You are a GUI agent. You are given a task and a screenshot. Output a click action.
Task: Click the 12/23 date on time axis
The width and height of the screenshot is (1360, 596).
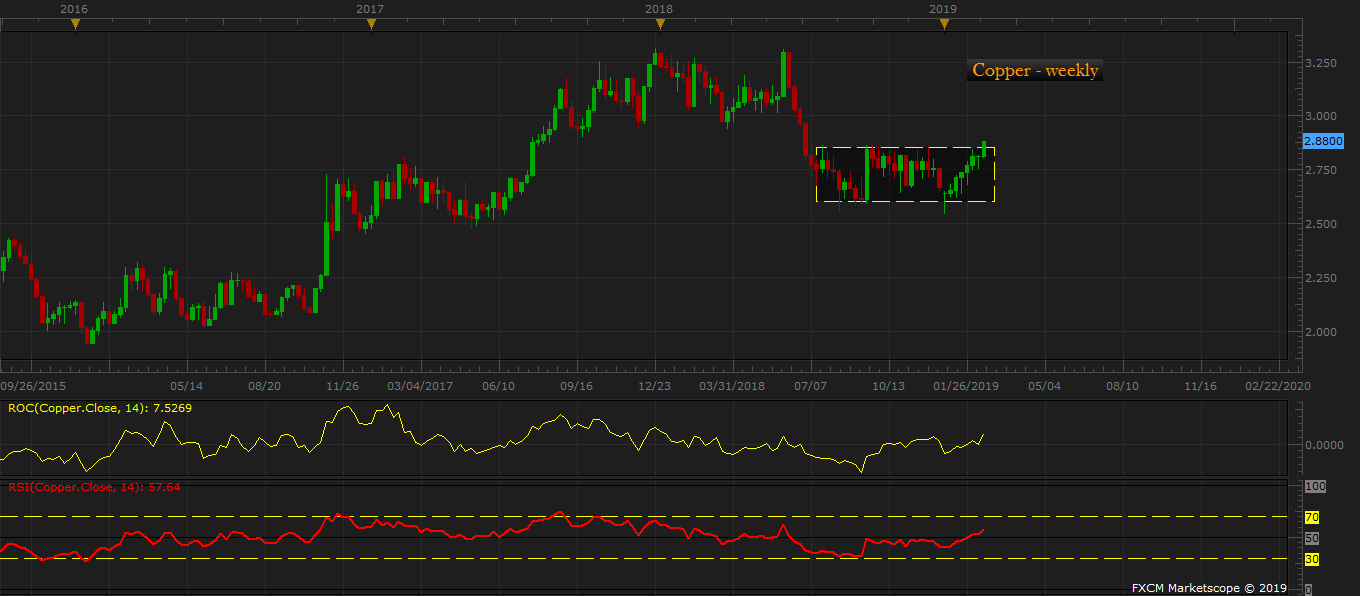[x=654, y=385]
